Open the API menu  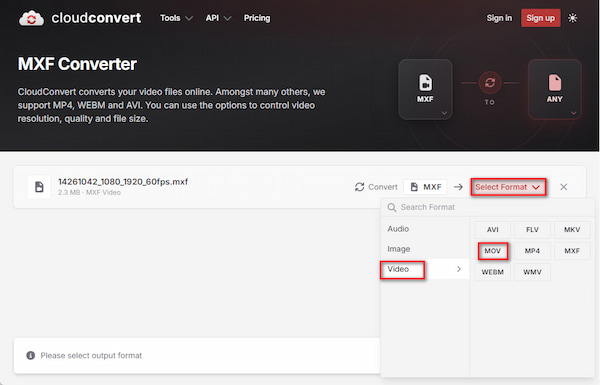(218, 18)
